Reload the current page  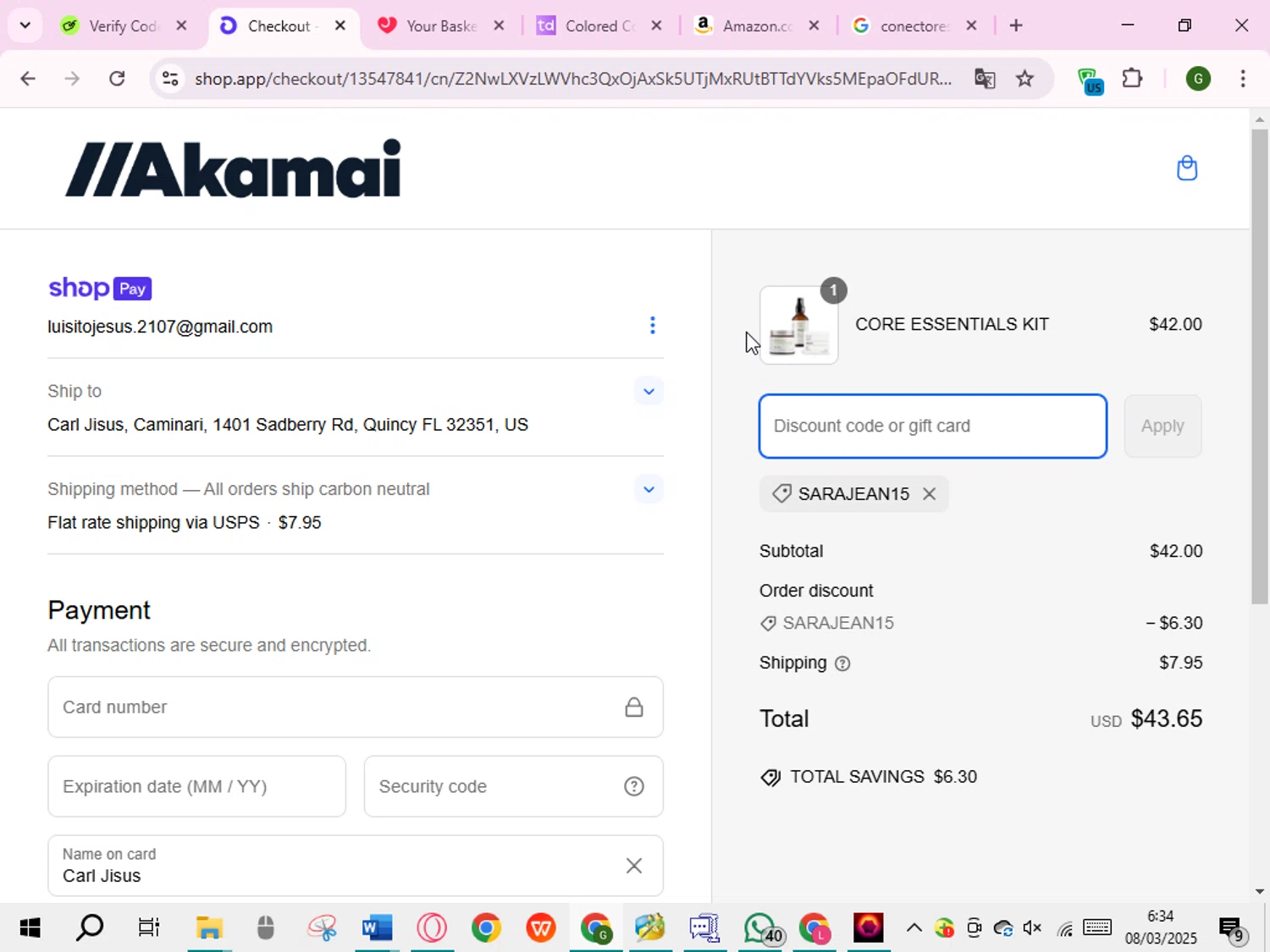(x=118, y=79)
